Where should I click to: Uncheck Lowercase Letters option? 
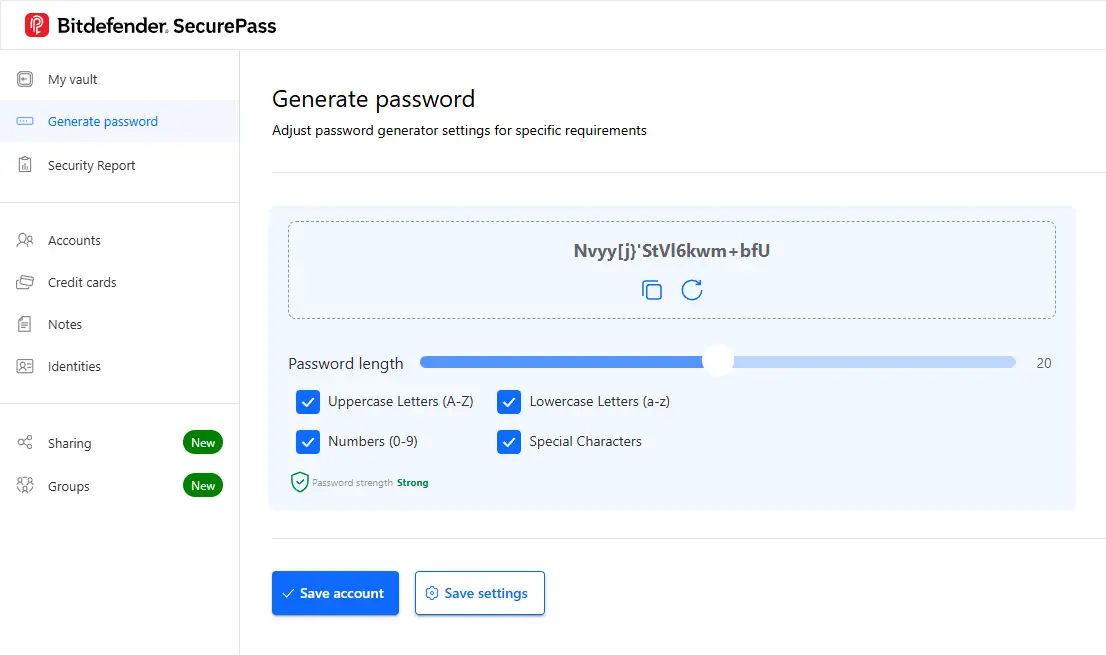click(x=509, y=401)
